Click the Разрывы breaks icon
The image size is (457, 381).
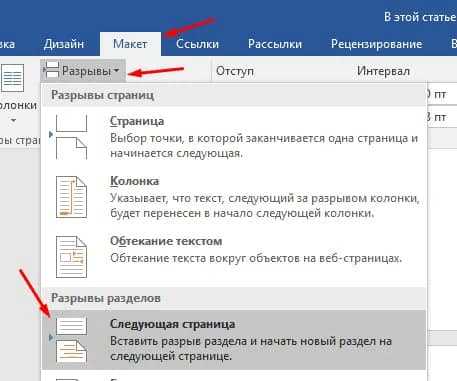[x=52, y=70]
